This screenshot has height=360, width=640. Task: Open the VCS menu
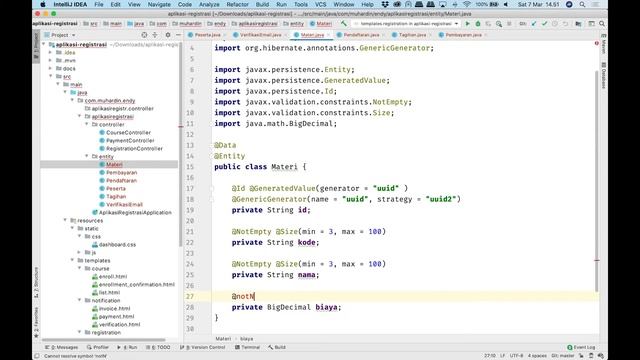(321, 4)
